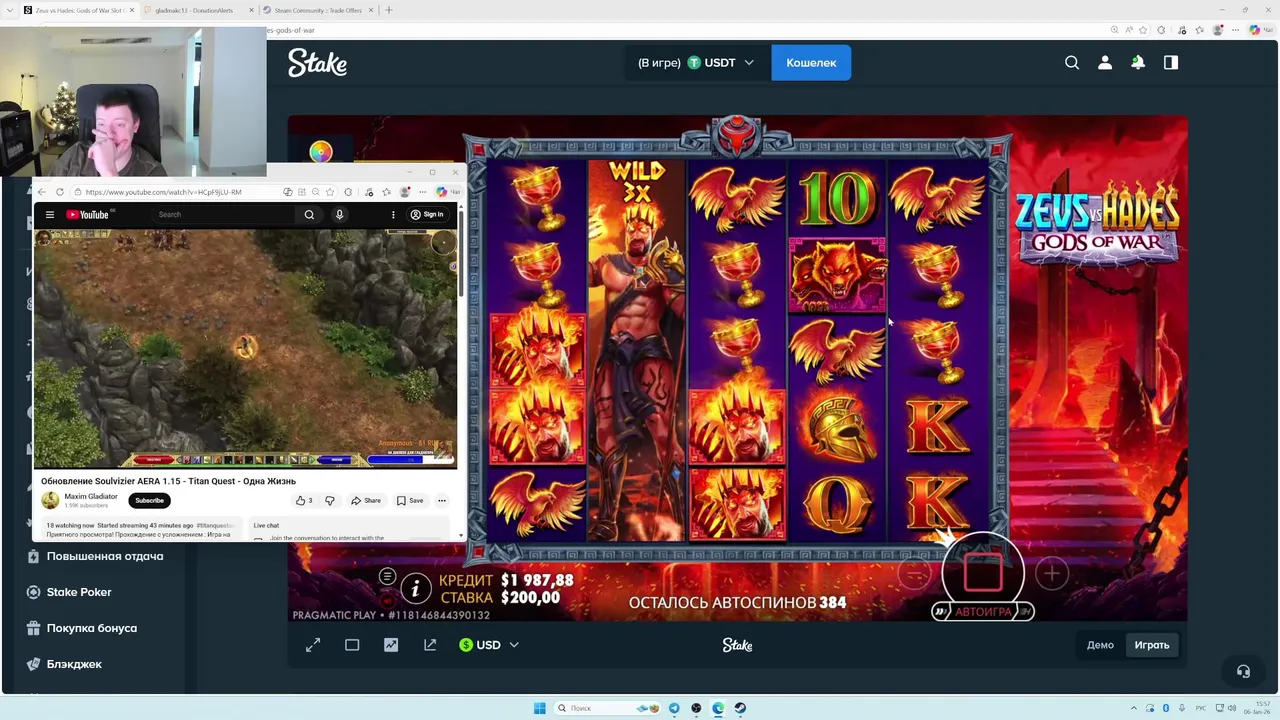
Task: Open Windows Start menu
Action: (x=540, y=708)
